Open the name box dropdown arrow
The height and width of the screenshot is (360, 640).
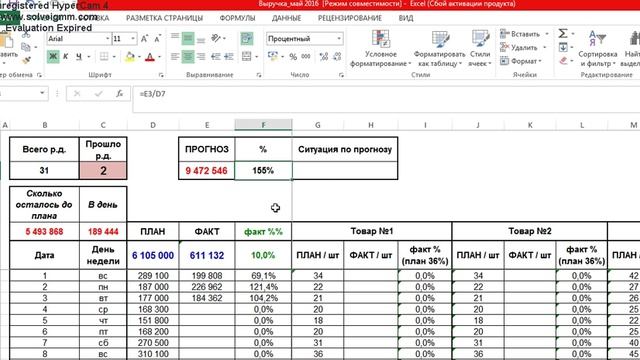pyautogui.click(x=42, y=93)
